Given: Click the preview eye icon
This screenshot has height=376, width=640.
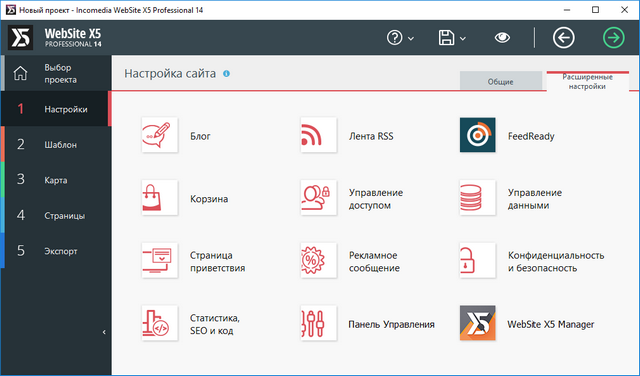Looking at the screenshot, I should [502, 38].
